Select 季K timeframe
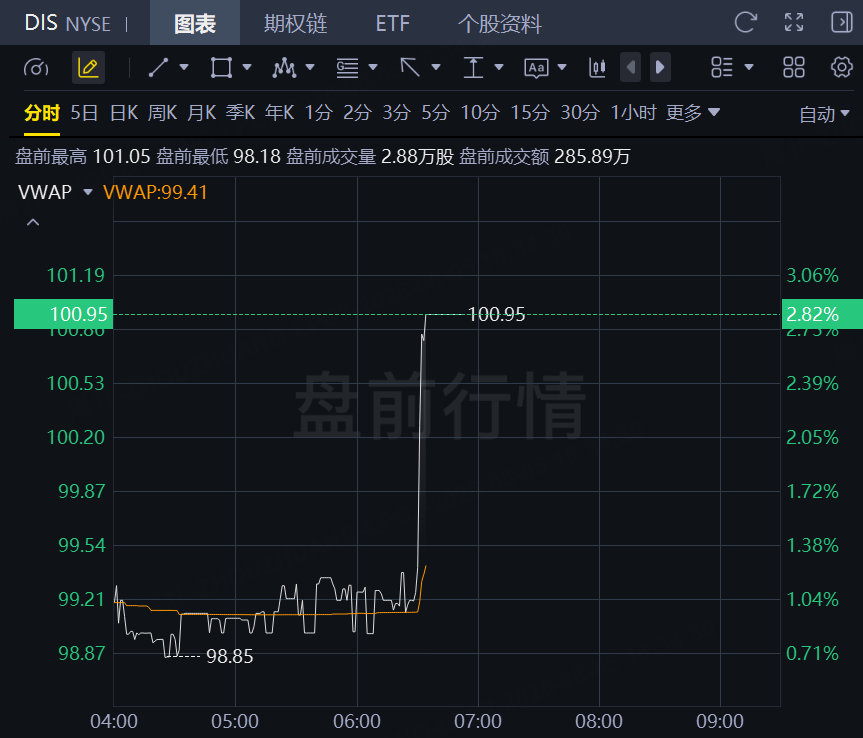863x738 pixels. 241,113
